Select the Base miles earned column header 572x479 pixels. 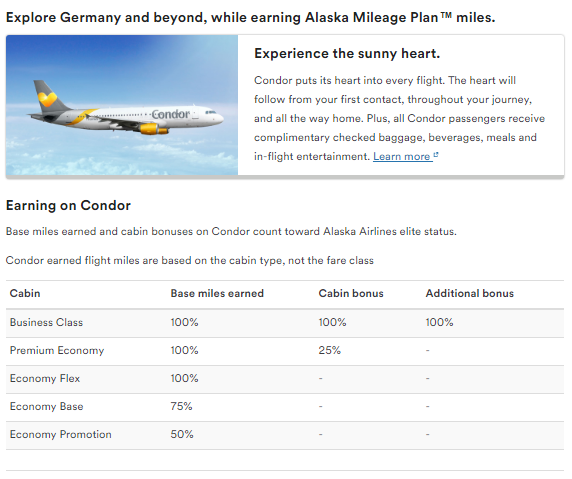click(217, 293)
